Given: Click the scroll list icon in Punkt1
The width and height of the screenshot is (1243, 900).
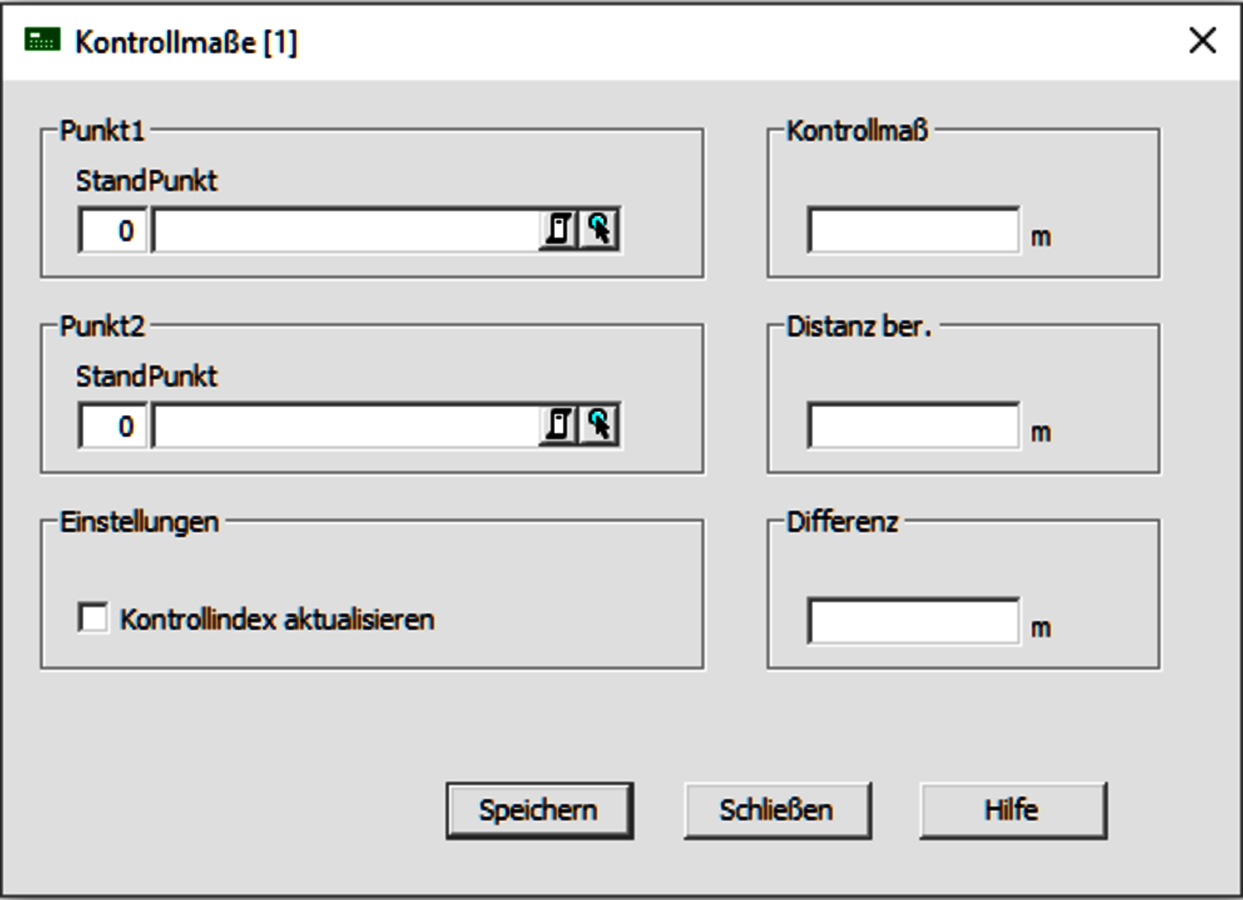Looking at the screenshot, I should tap(559, 230).
